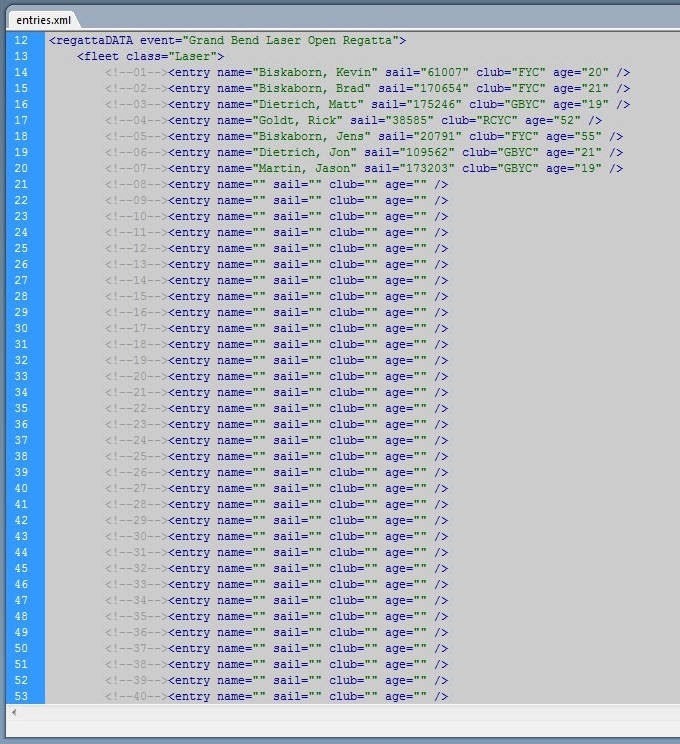This screenshot has height=744, width=680.
Task: Click empty sail attribute on line 30
Action: [x=298, y=328]
